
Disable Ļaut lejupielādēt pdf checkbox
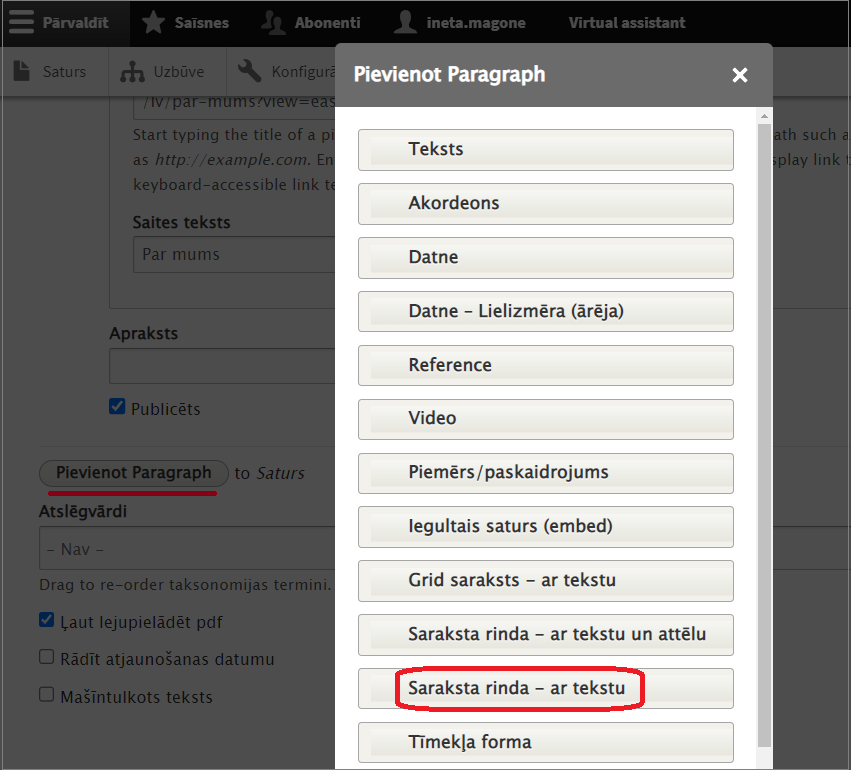pos(47,620)
